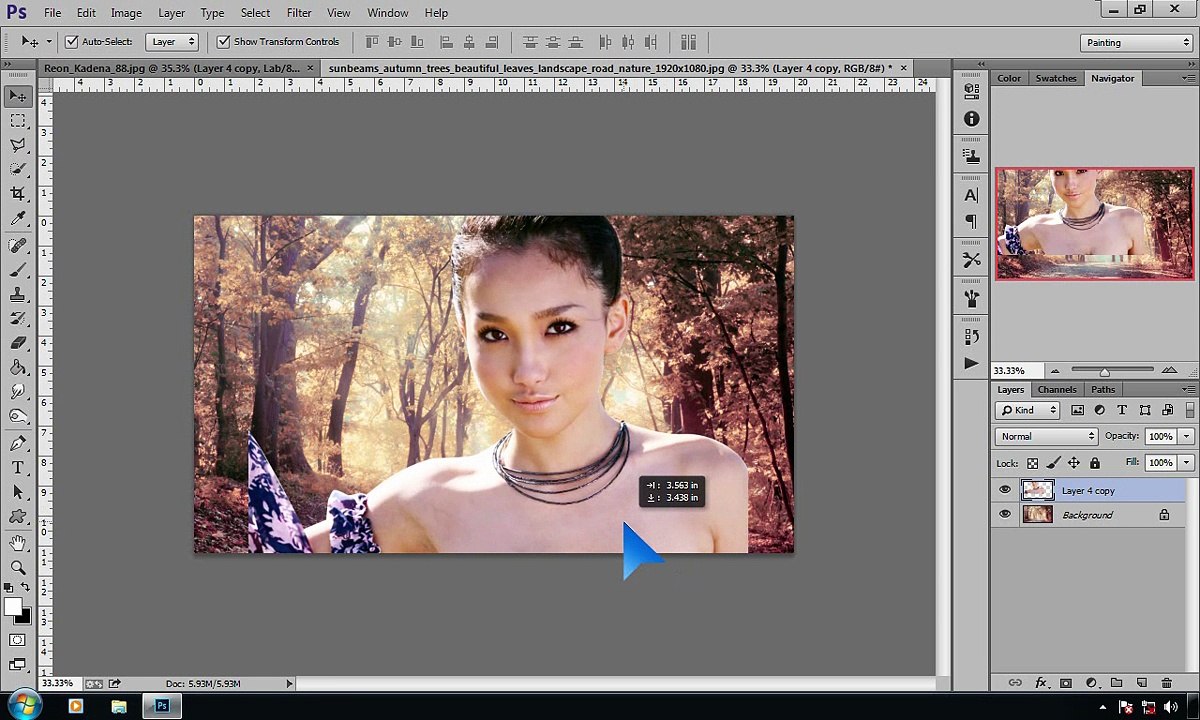Select the Rectangular Marquee tool
This screenshot has width=1200, height=720.
point(18,120)
